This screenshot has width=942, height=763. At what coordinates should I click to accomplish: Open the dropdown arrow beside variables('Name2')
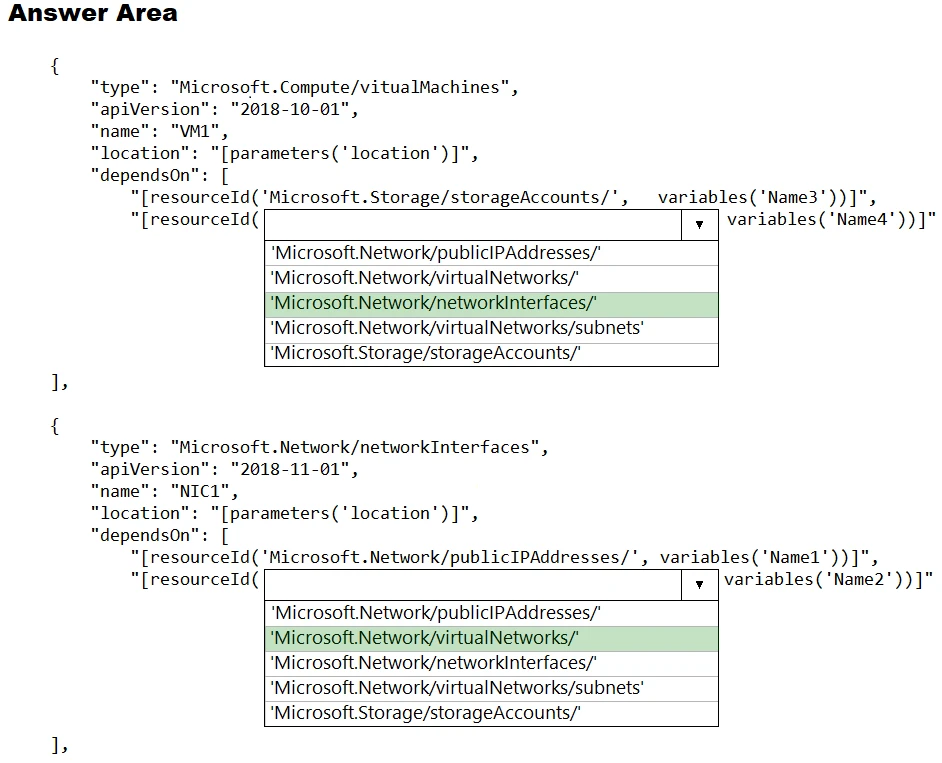[x=699, y=585]
